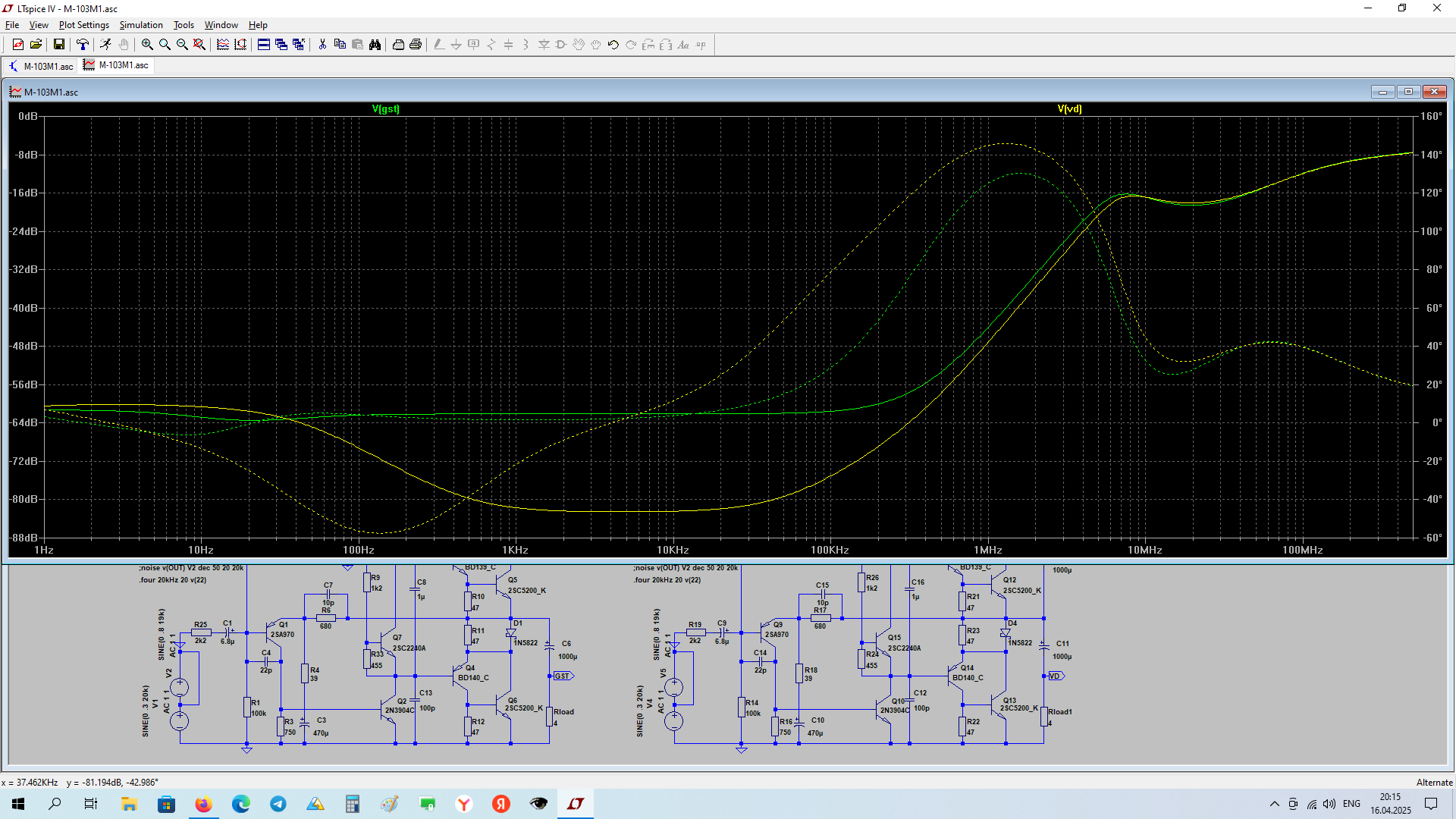Click the Control Panel hammer icon

click(82, 45)
